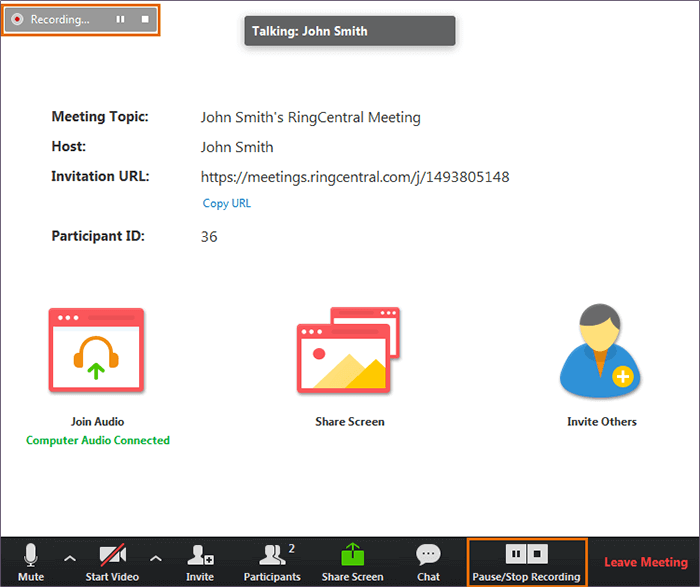Click the Join Audio headphone icon
Viewport: 700px width, 587px height.
point(97,351)
